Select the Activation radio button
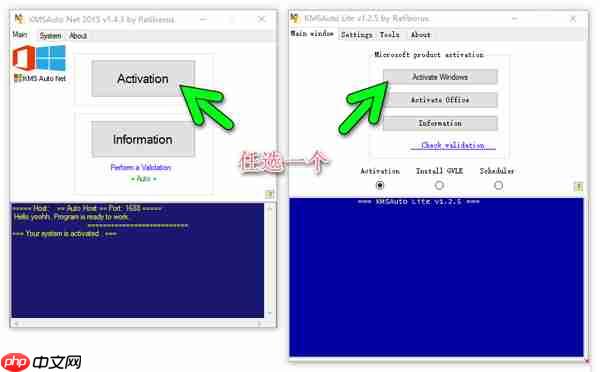This screenshot has width=600, height=372. 380,186
